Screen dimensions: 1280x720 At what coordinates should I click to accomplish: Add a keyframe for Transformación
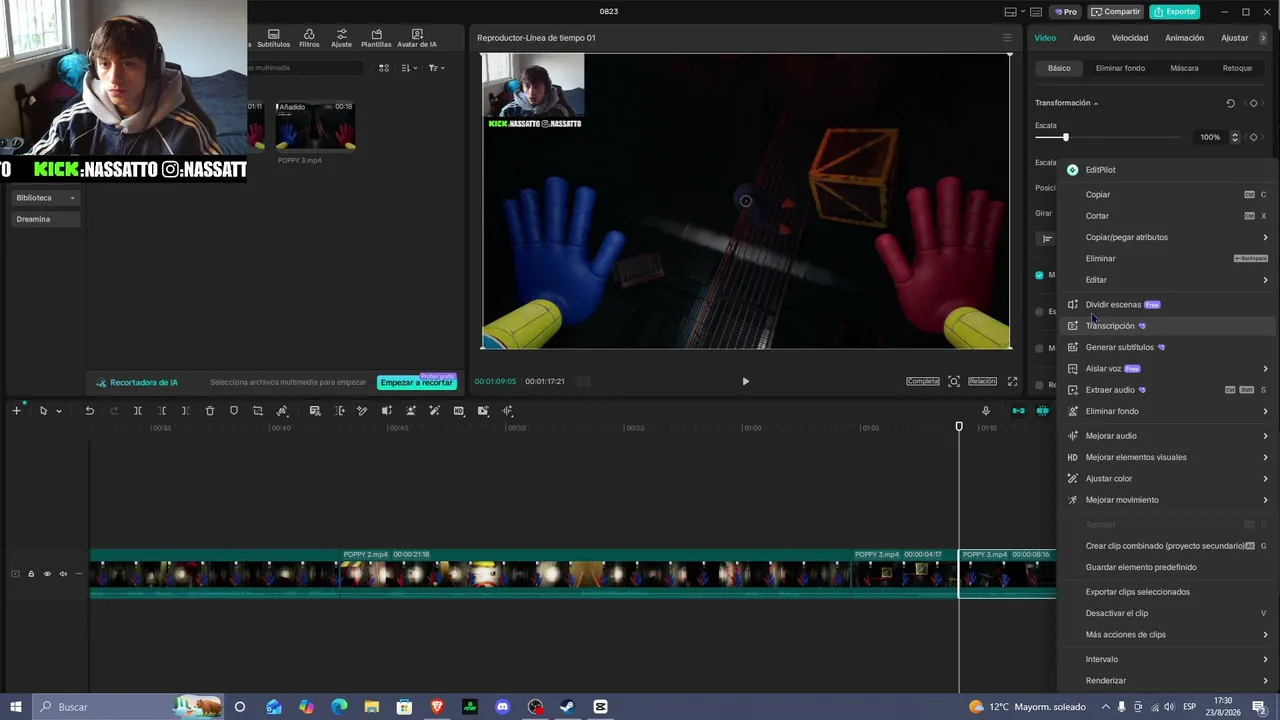pos(1253,103)
